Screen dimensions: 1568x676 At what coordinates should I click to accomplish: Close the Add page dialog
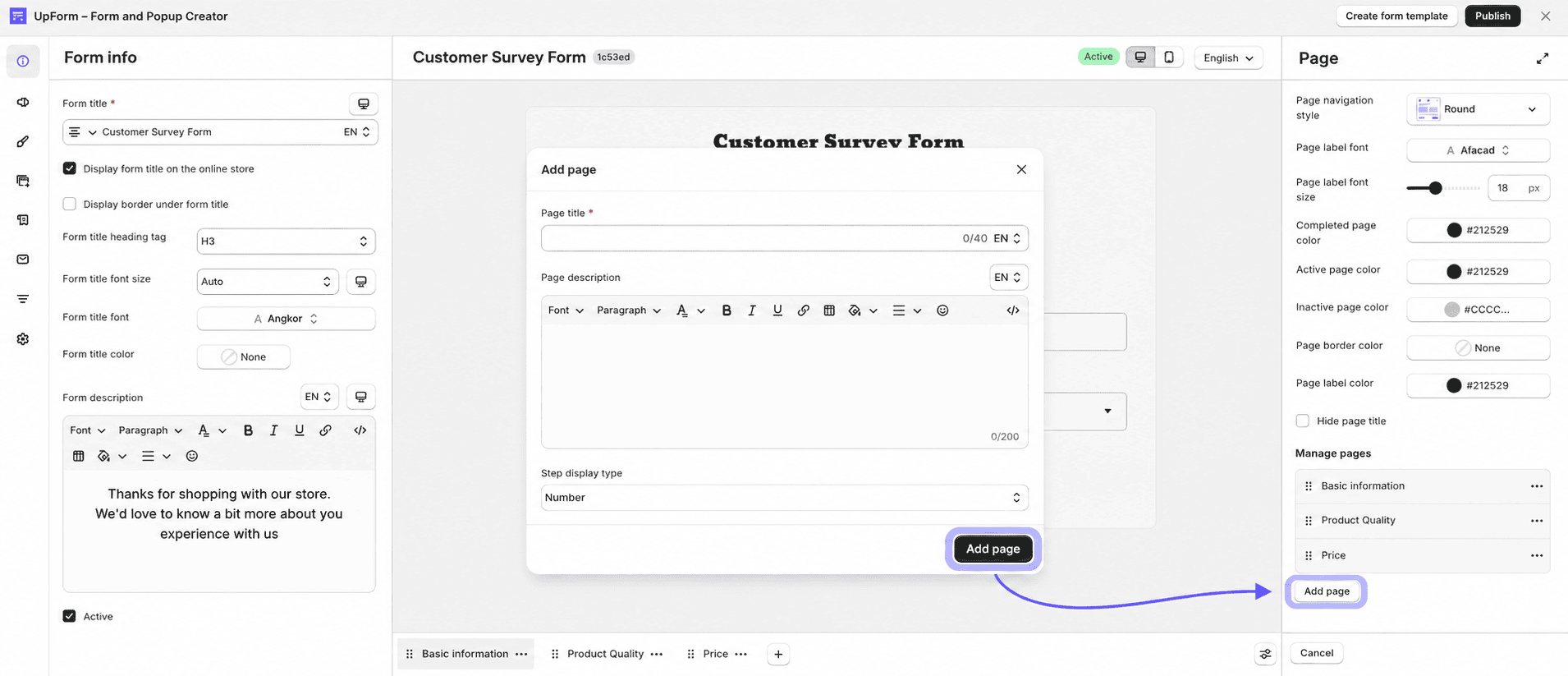[1021, 169]
